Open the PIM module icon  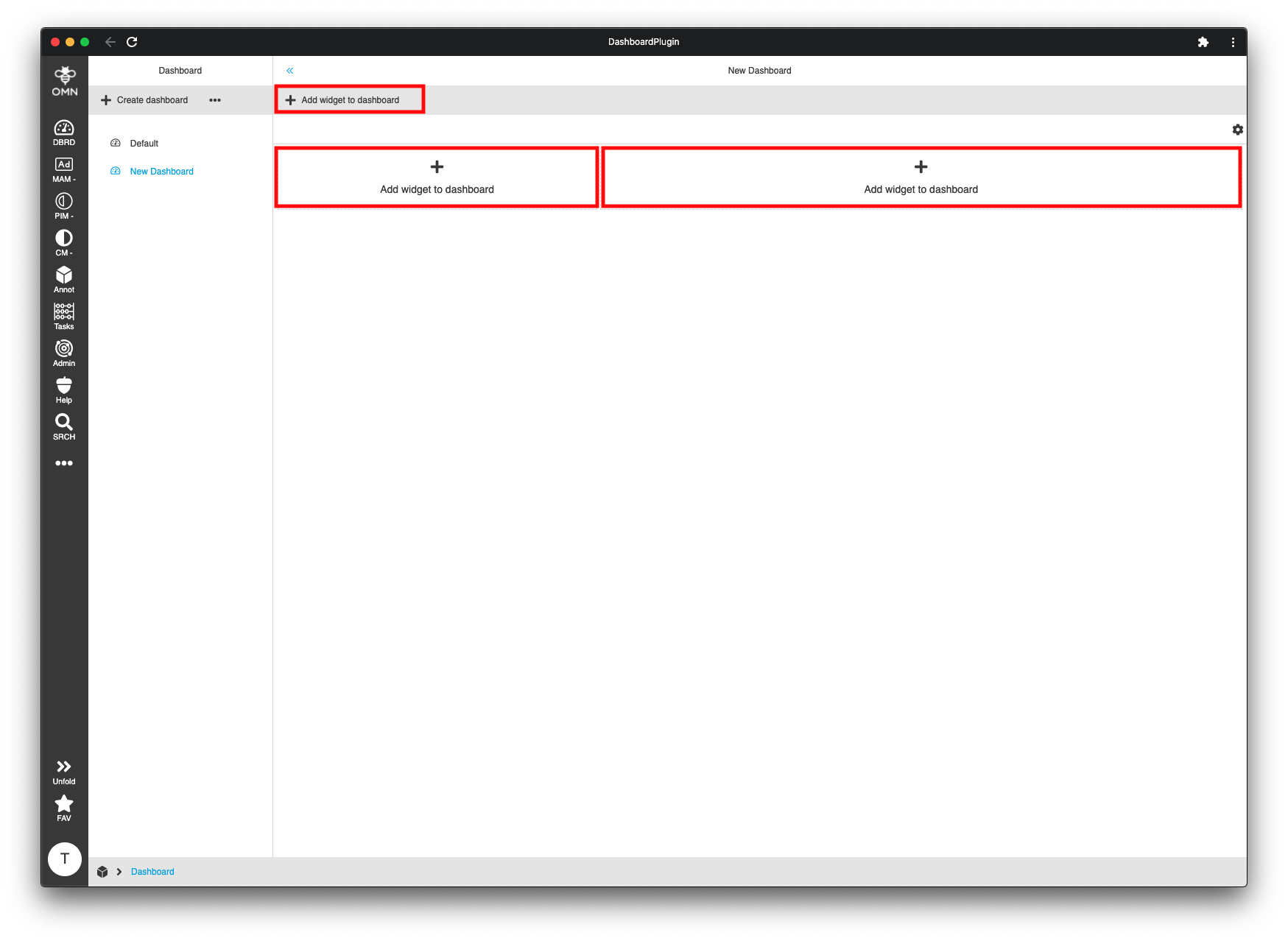click(x=64, y=205)
